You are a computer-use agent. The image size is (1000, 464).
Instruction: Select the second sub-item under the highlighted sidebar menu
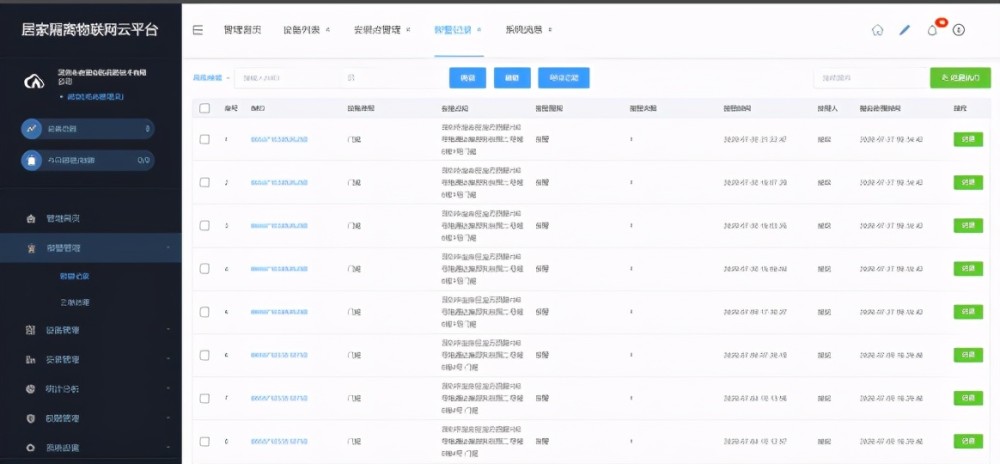[75, 302]
